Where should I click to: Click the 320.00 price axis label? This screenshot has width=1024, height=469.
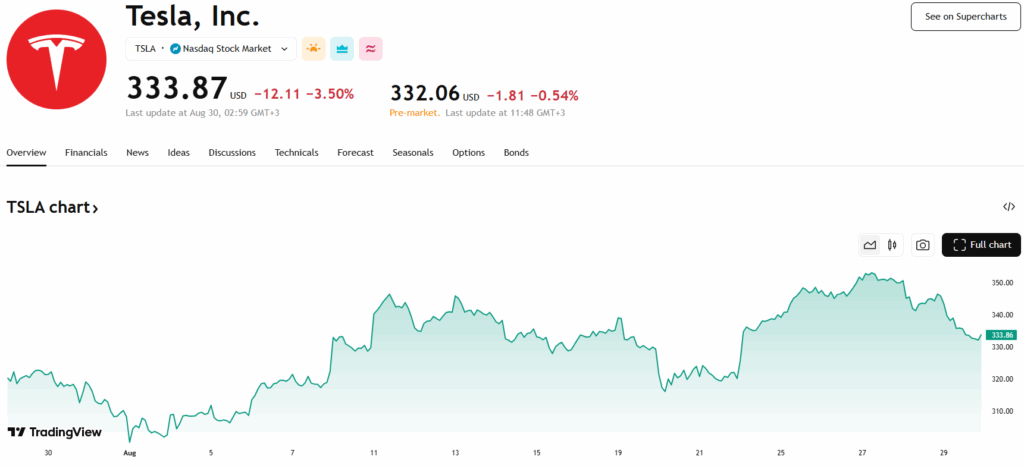coord(1002,379)
